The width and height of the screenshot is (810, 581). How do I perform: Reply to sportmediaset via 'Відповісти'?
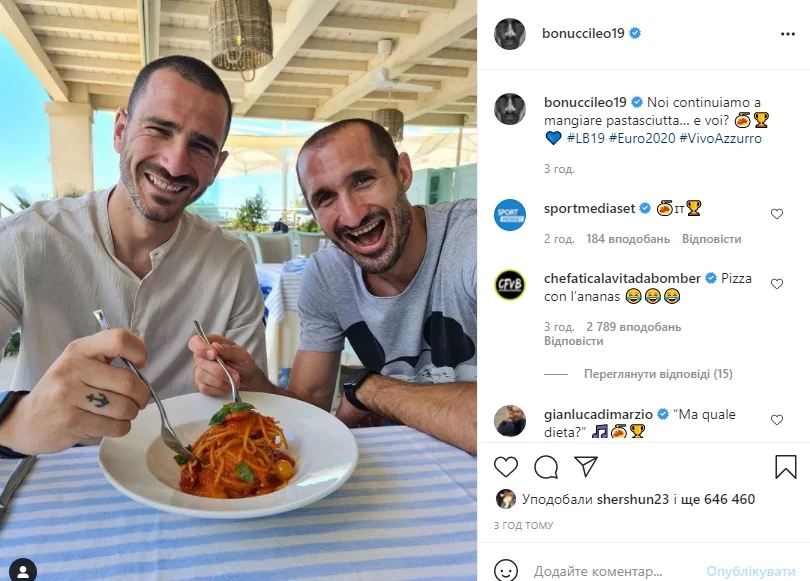point(711,239)
